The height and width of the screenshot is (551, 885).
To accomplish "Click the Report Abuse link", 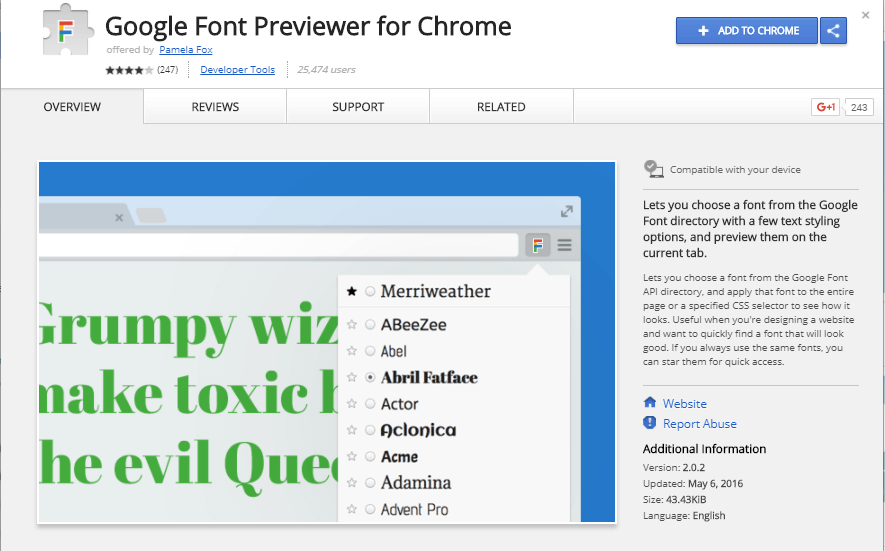I will pyautogui.click(x=700, y=424).
